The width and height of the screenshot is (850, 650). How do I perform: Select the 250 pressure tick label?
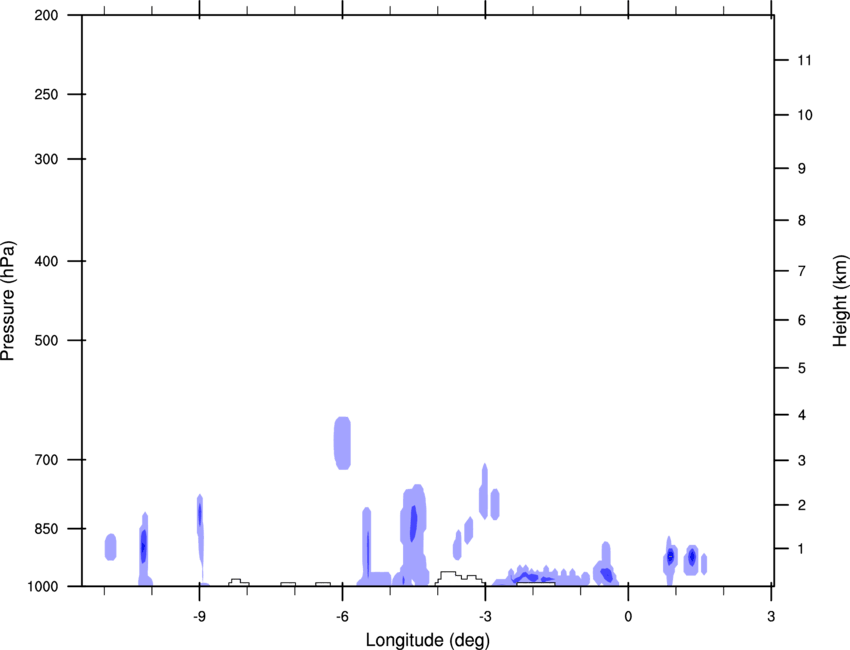tap(46, 94)
